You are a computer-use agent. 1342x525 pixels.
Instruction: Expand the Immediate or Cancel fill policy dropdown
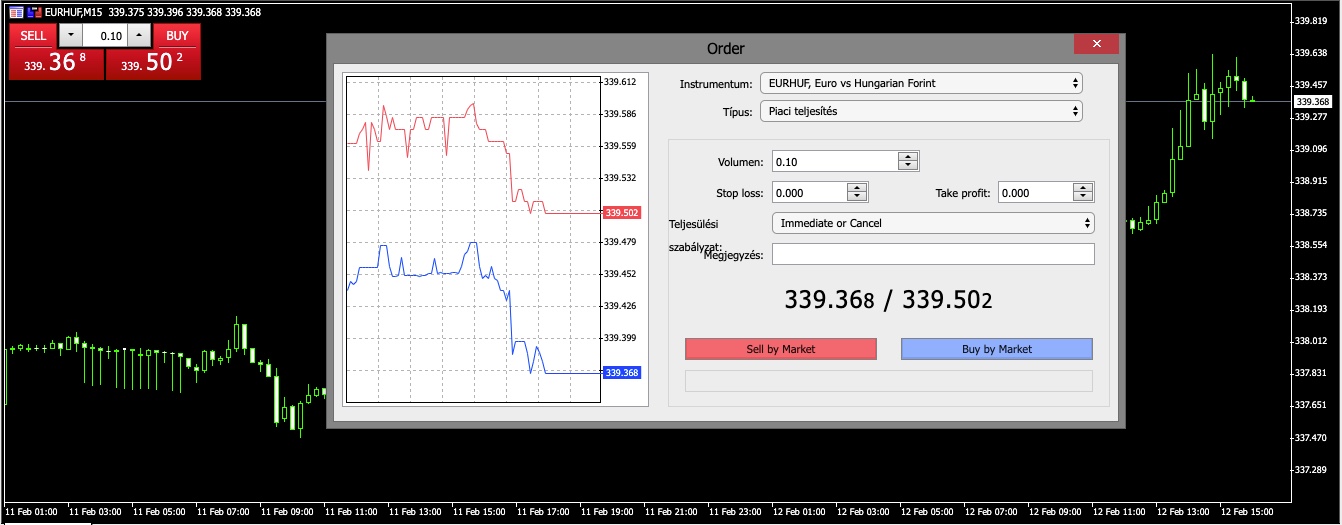(x=933, y=223)
